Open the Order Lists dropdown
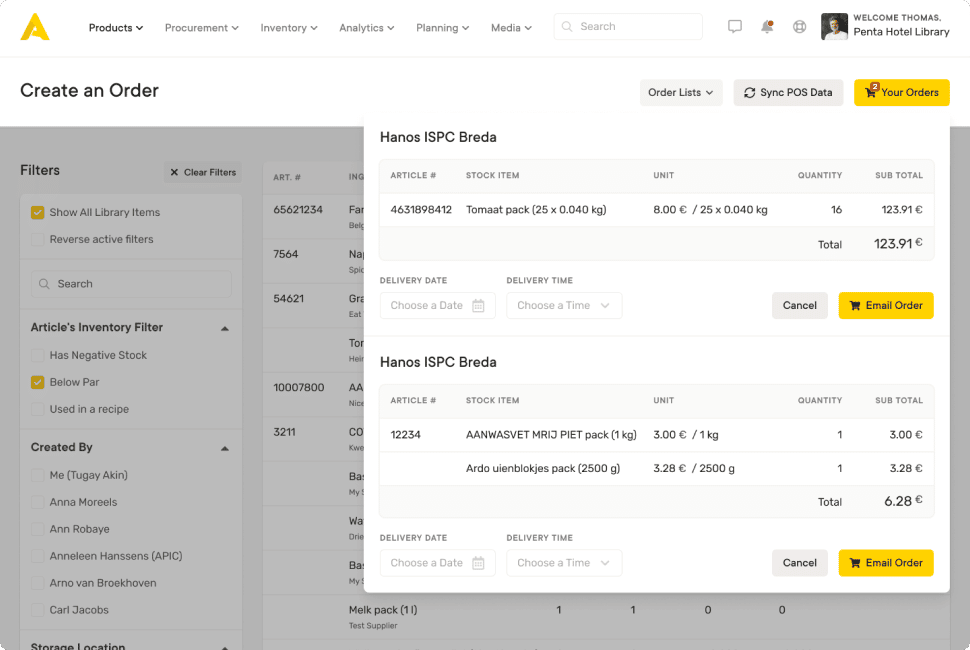970x650 pixels. point(680,93)
